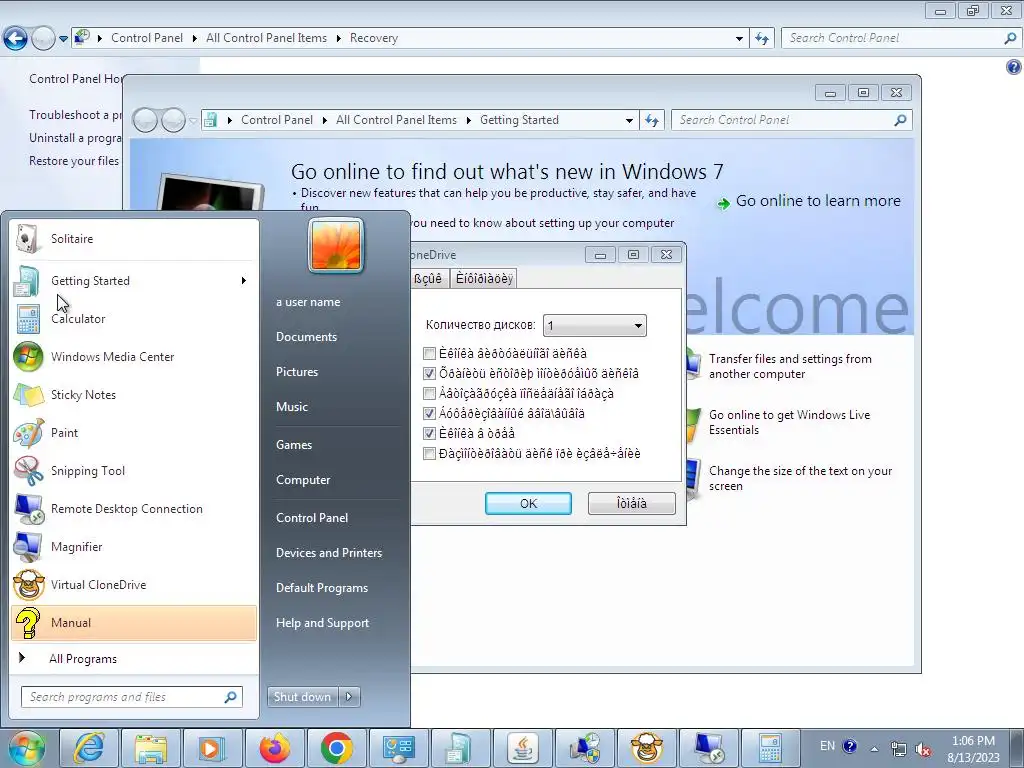Switch to Virtual CloneDrive sheep taskbar button

(x=646, y=748)
